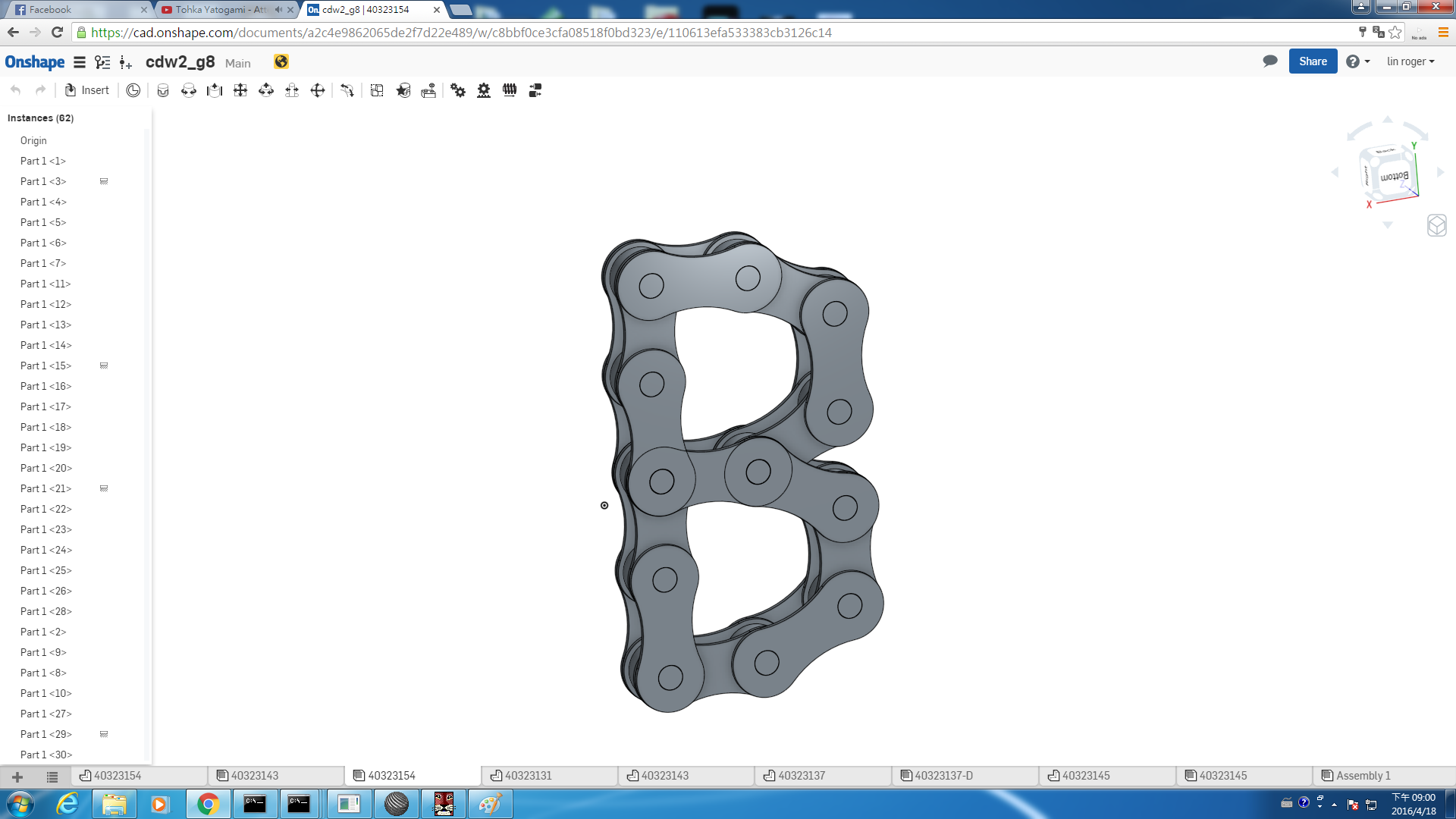Click the Insert button
The width and height of the screenshot is (1456, 819).
tap(87, 90)
